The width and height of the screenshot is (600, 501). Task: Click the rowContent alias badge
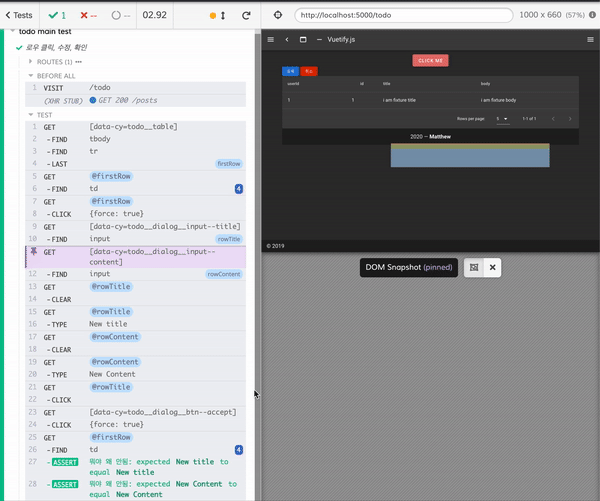224,274
